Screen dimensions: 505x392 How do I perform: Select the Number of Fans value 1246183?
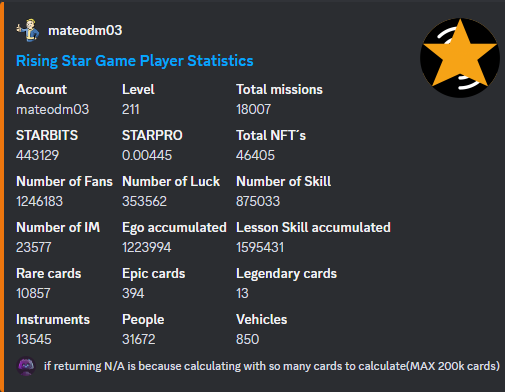[39, 201]
